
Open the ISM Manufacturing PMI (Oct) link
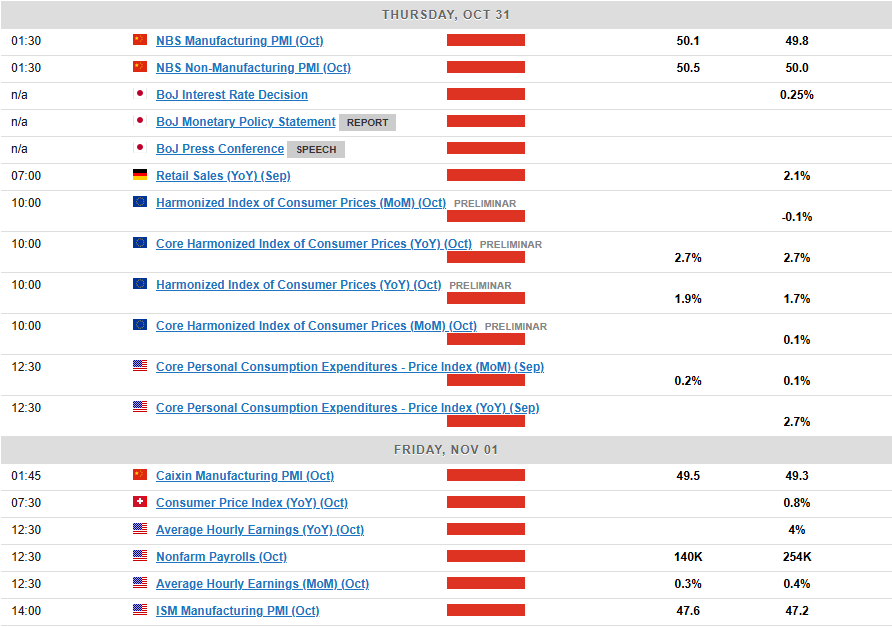[x=238, y=611]
